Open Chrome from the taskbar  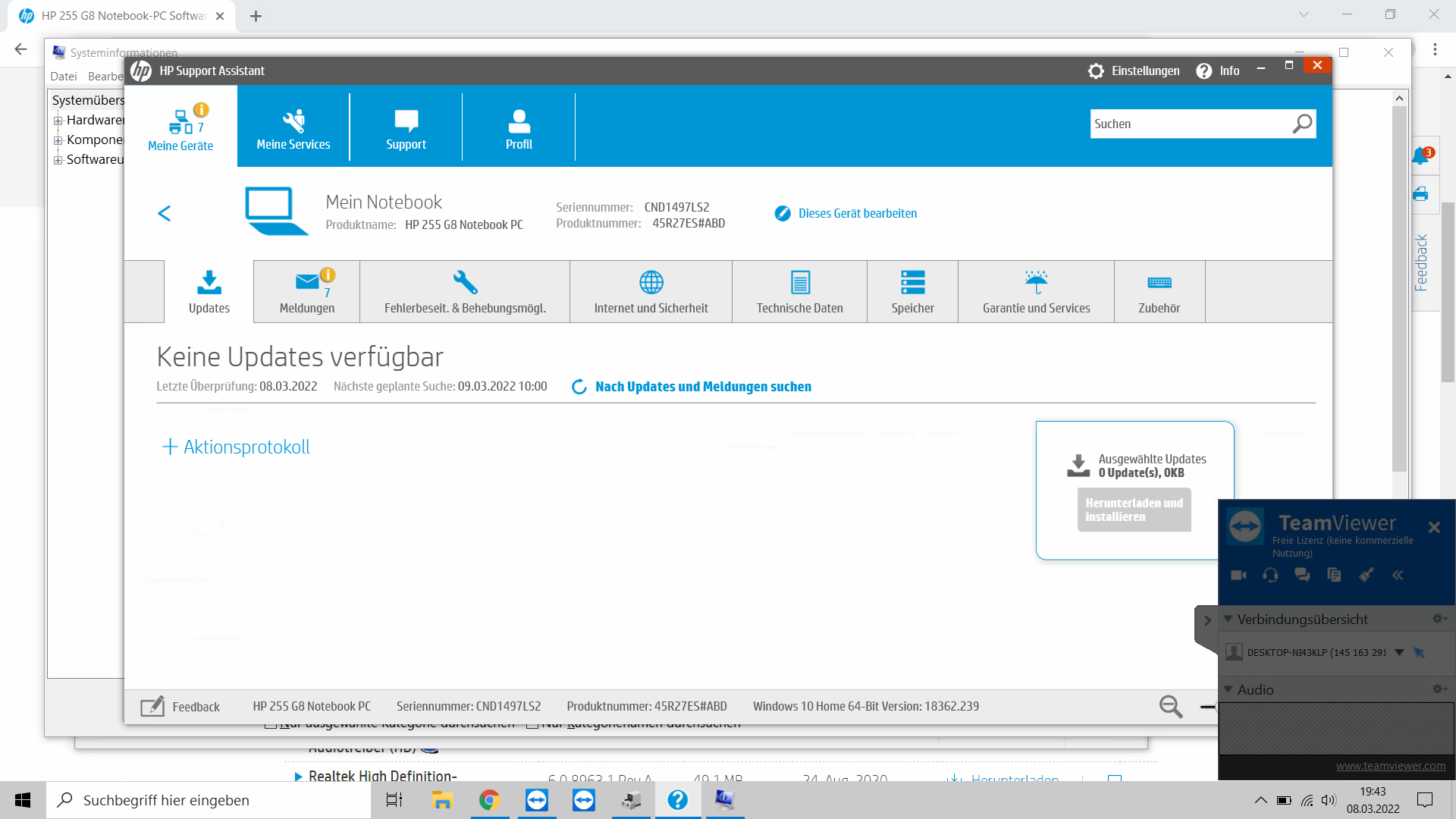tap(489, 800)
